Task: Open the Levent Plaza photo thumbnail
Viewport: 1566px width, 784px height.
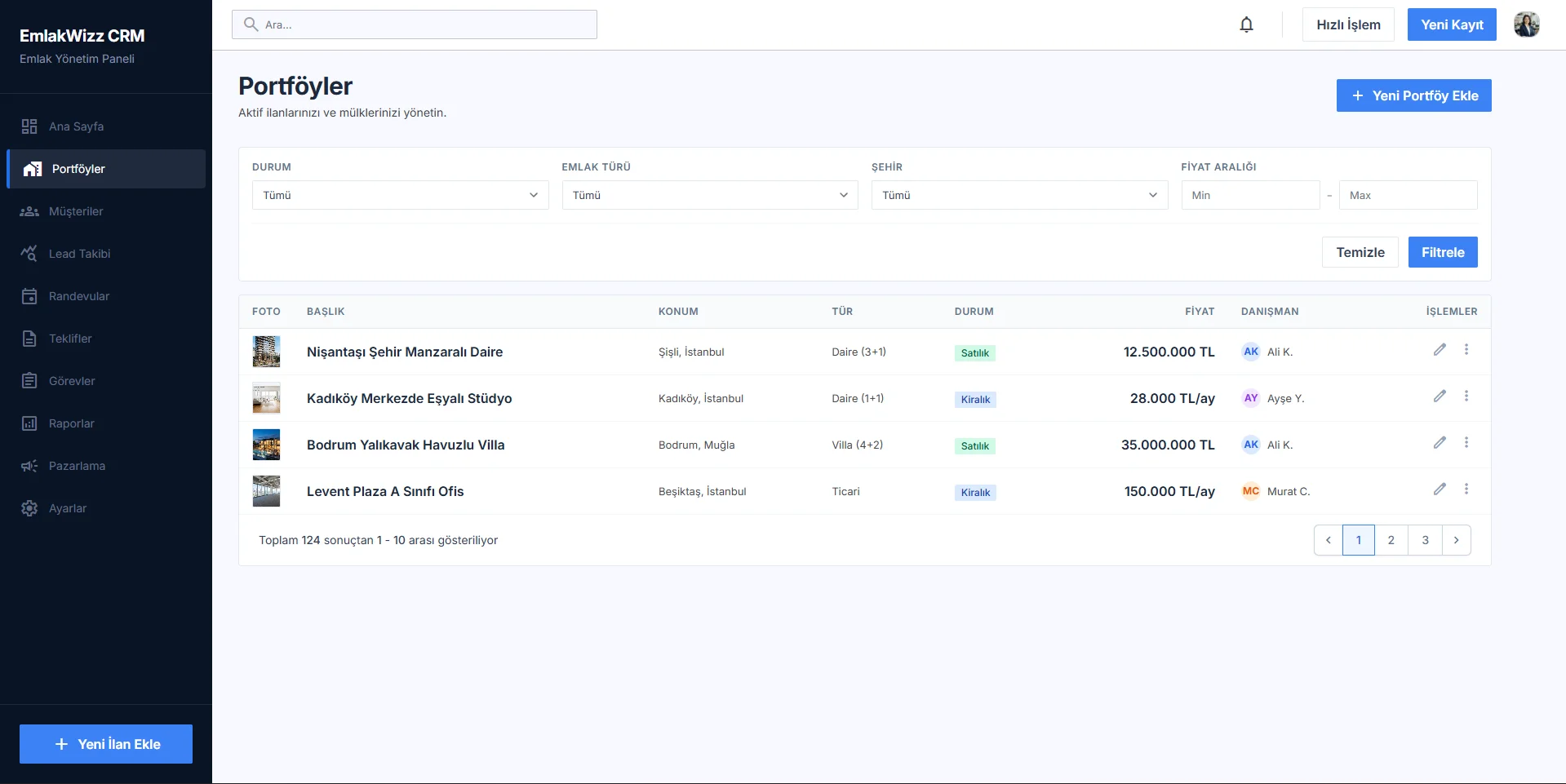Action: point(266,491)
